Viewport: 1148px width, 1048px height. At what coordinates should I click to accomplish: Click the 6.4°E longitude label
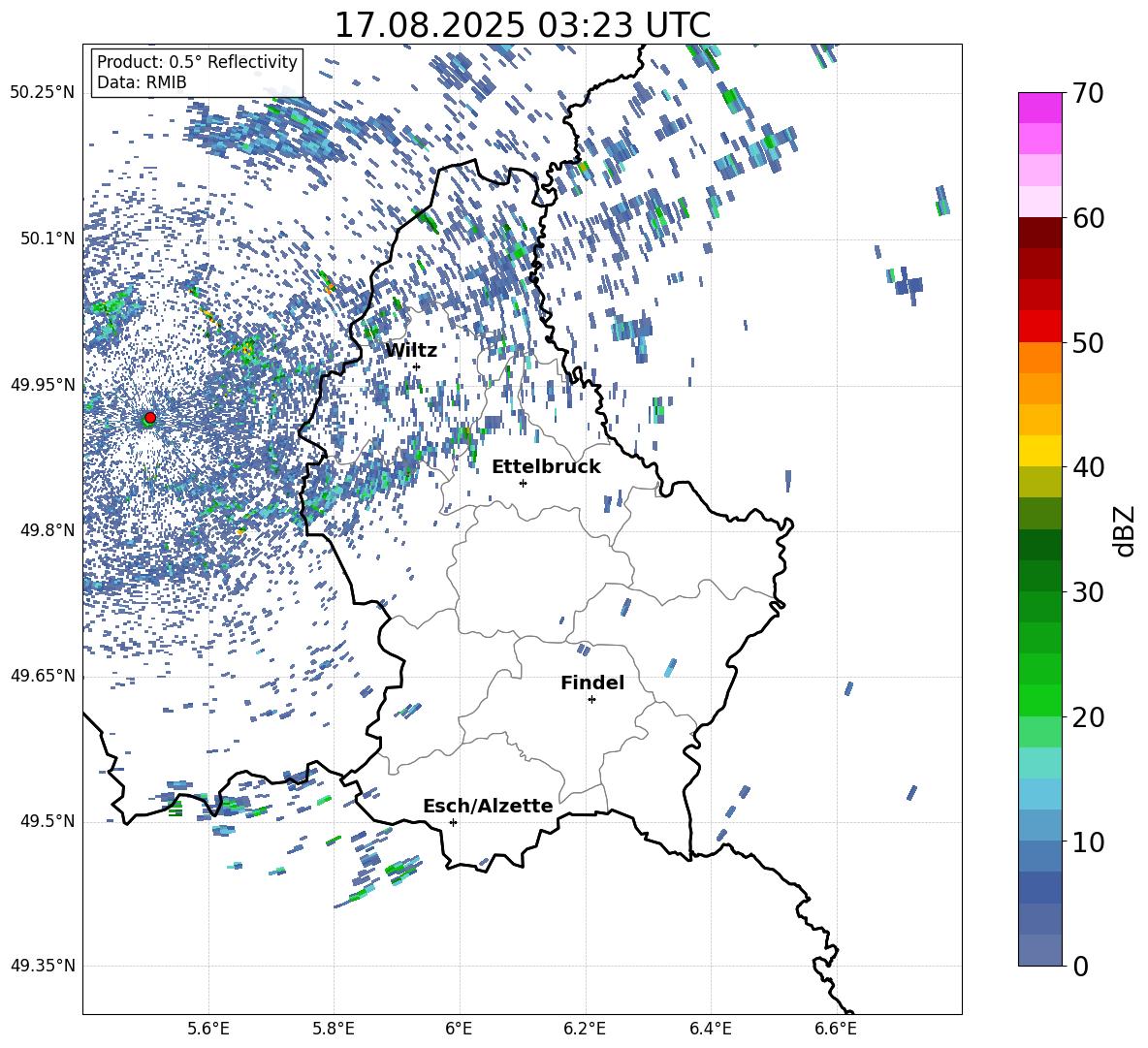[710, 1029]
